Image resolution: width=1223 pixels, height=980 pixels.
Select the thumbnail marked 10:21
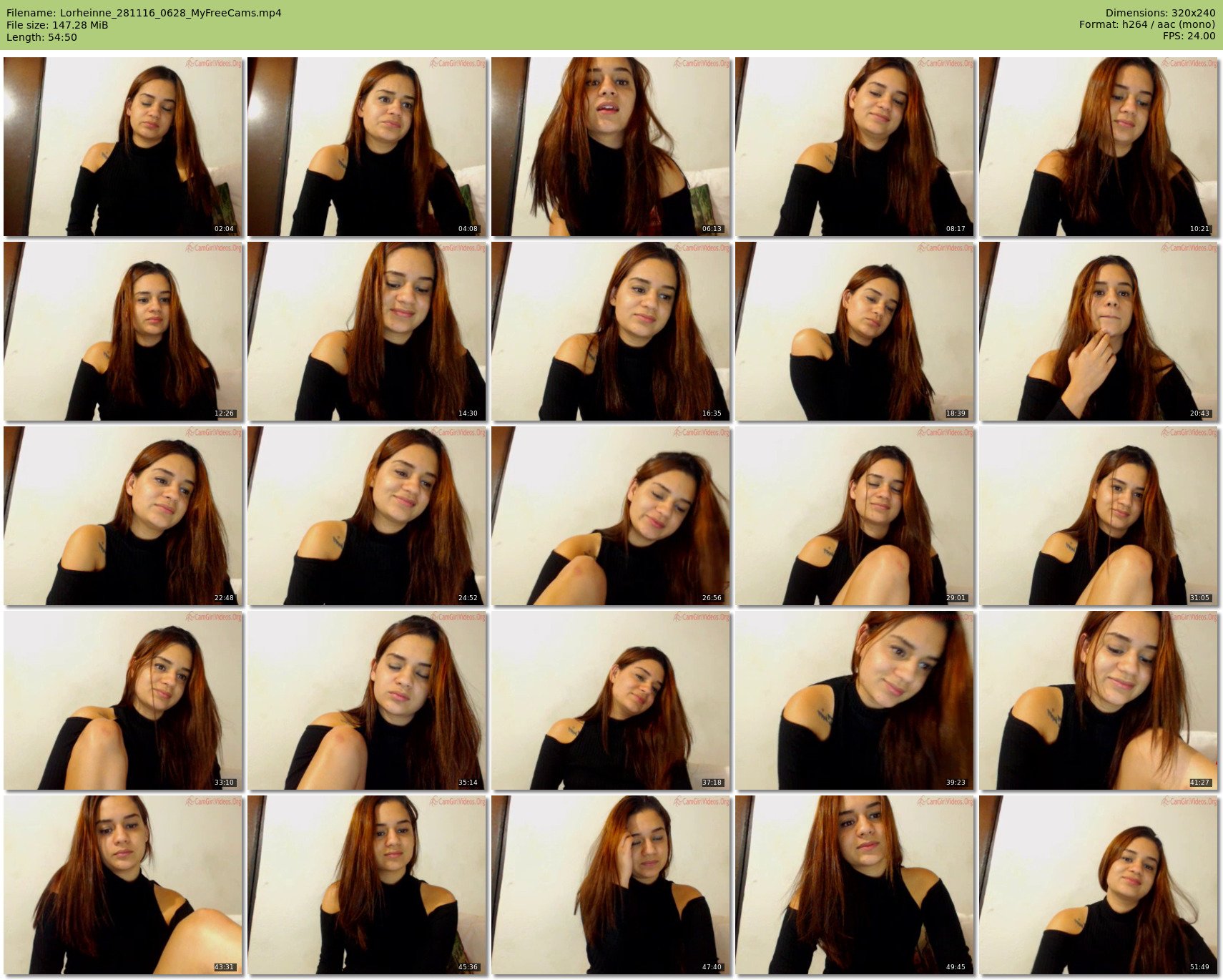1099,147
